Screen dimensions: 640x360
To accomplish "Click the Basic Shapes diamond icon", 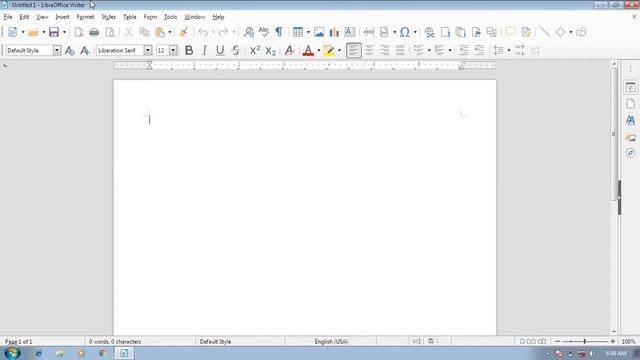I will [560, 32].
